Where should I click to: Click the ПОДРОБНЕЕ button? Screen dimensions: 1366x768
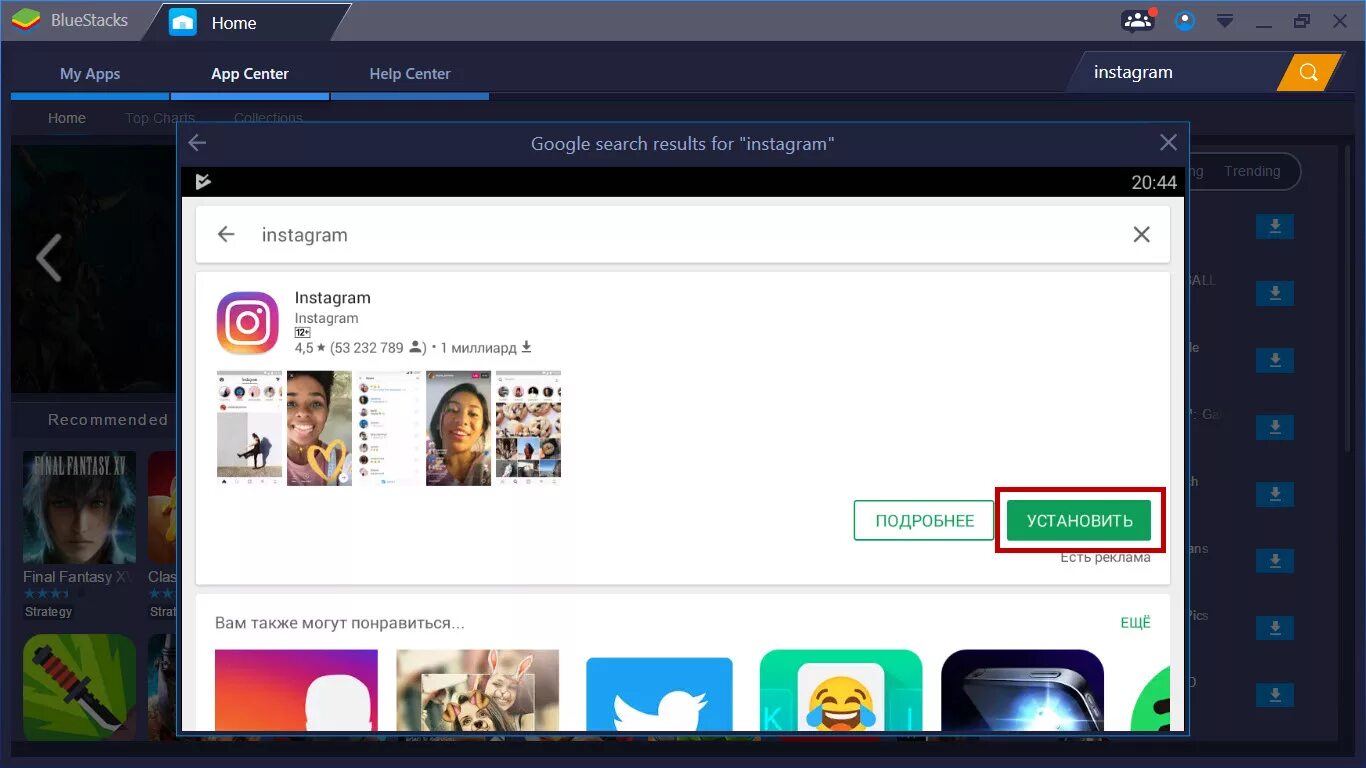pyautogui.click(x=924, y=521)
